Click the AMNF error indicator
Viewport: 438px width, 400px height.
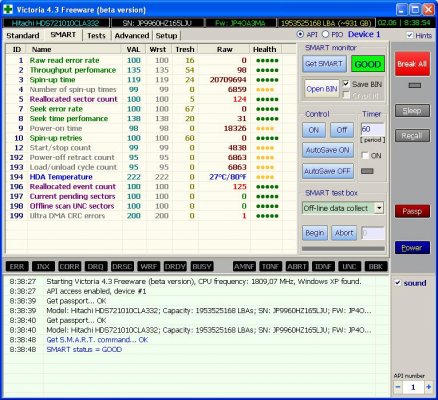(x=244, y=266)
